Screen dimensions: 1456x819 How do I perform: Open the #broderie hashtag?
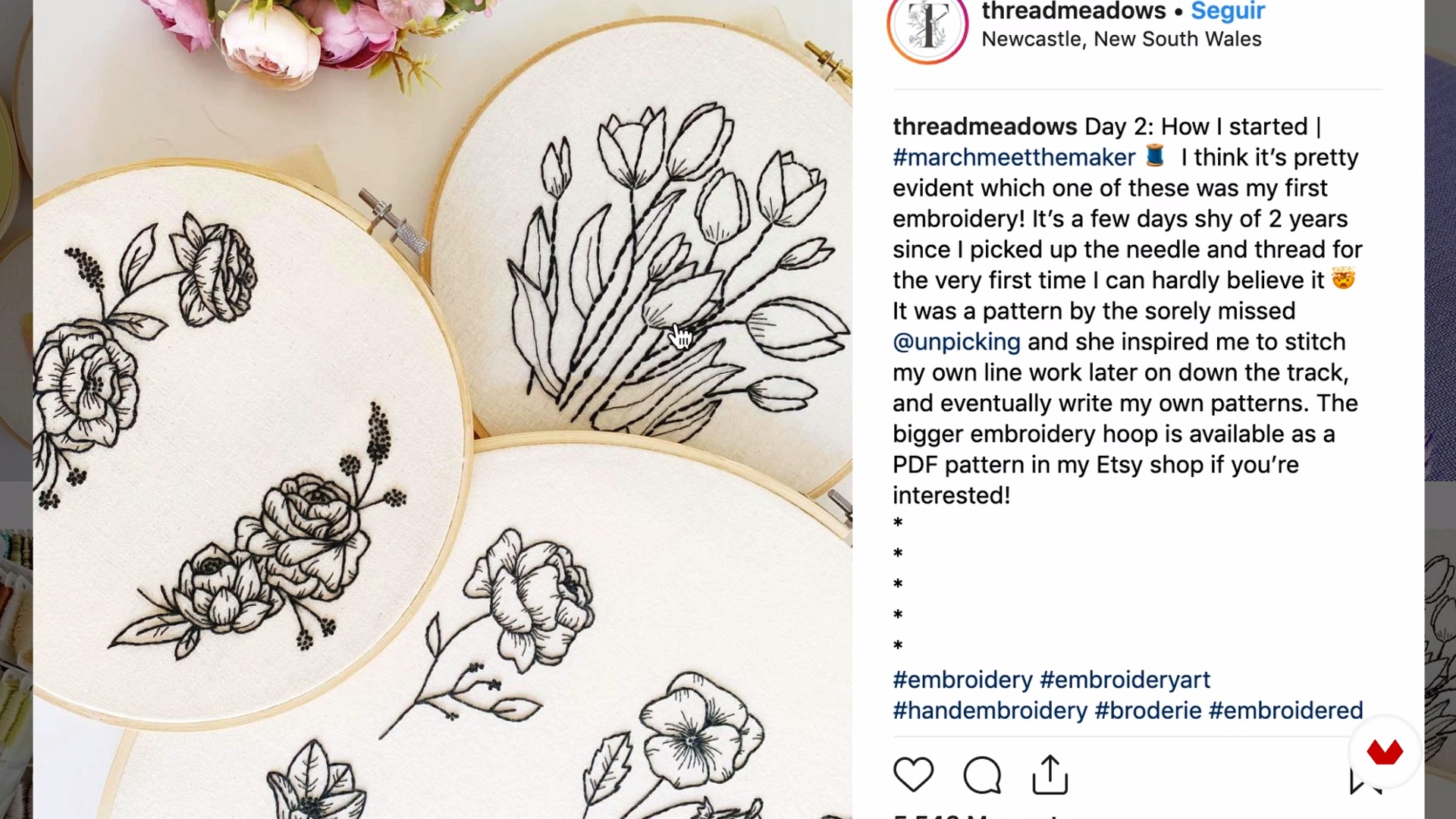[1148, 711]
